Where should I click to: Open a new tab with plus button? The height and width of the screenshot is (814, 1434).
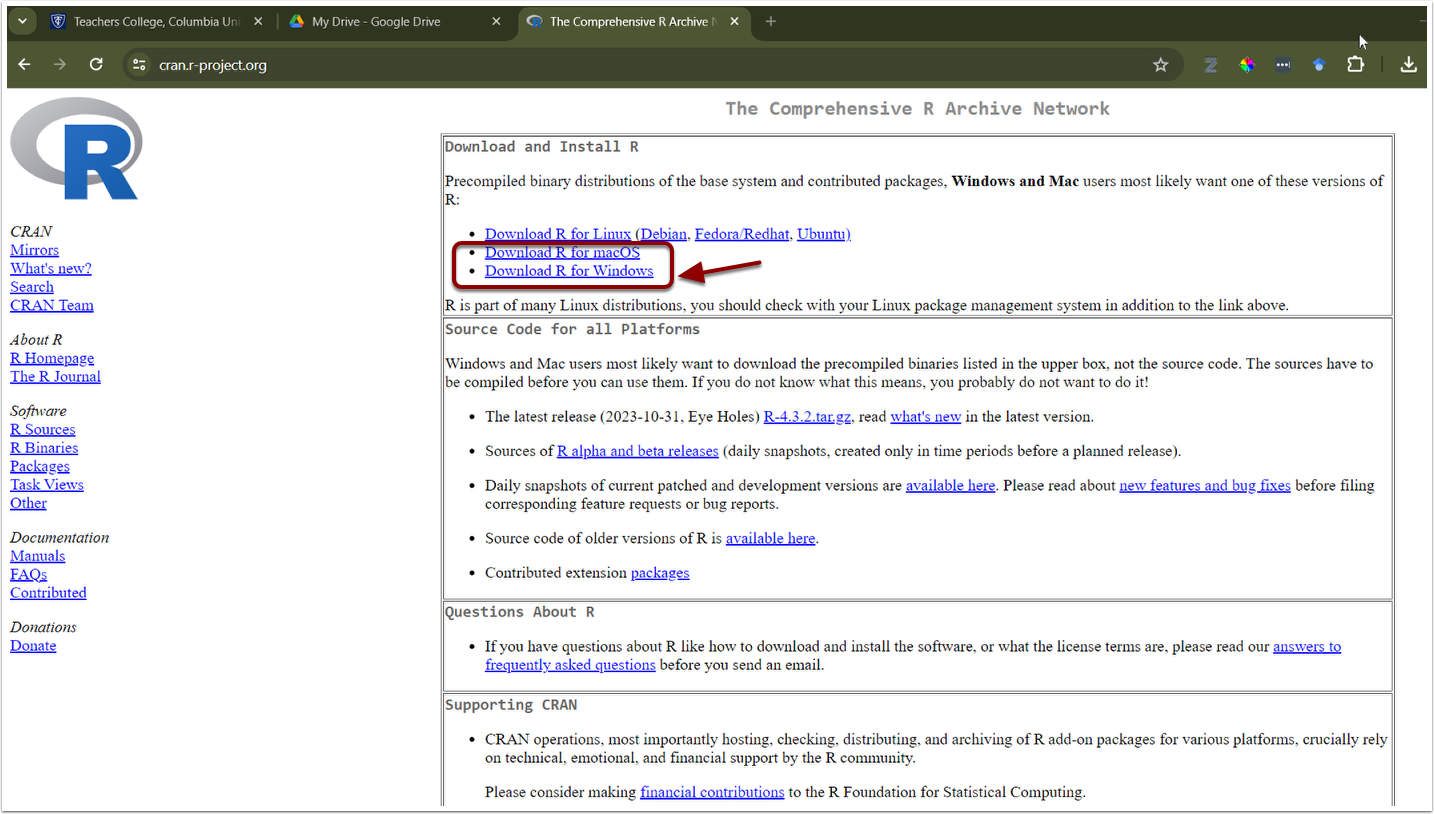tap(770, 21)
